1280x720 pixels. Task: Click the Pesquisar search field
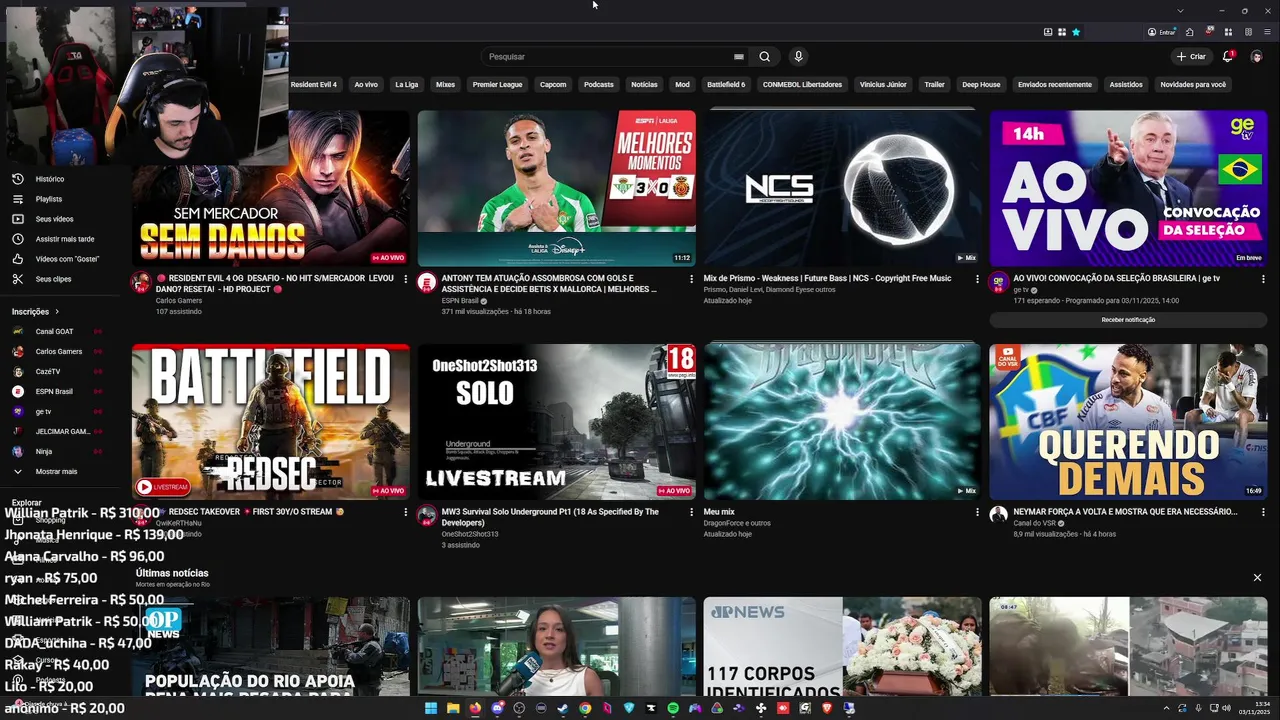point(609,57)
